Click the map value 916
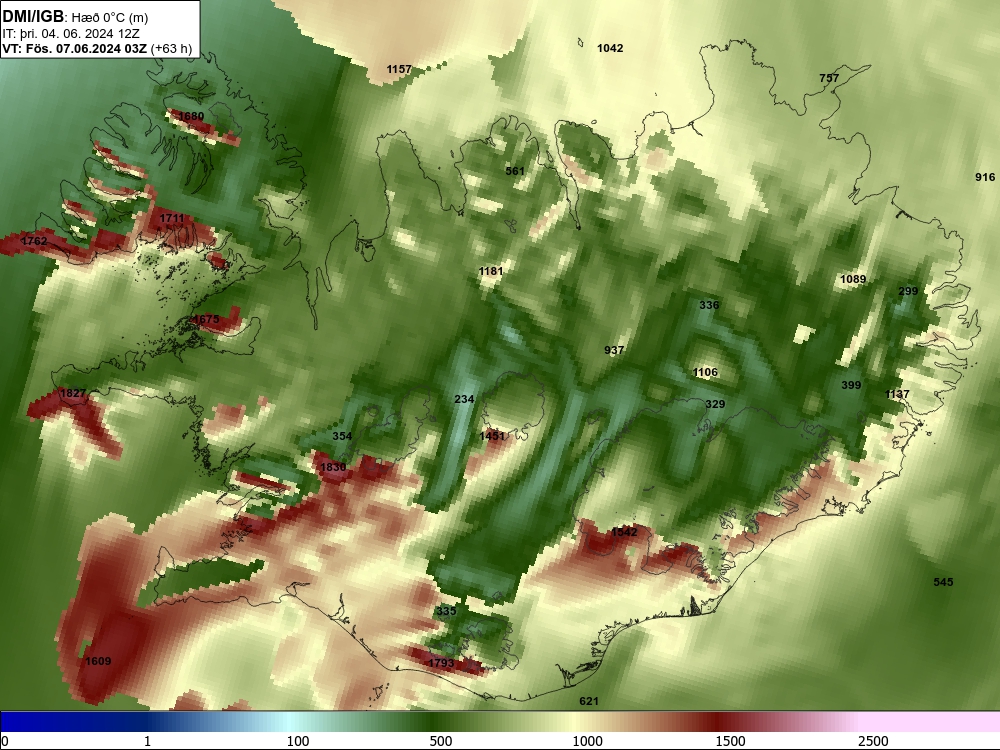The width and height of the screenshot is (1000, 750). [985, 177]
